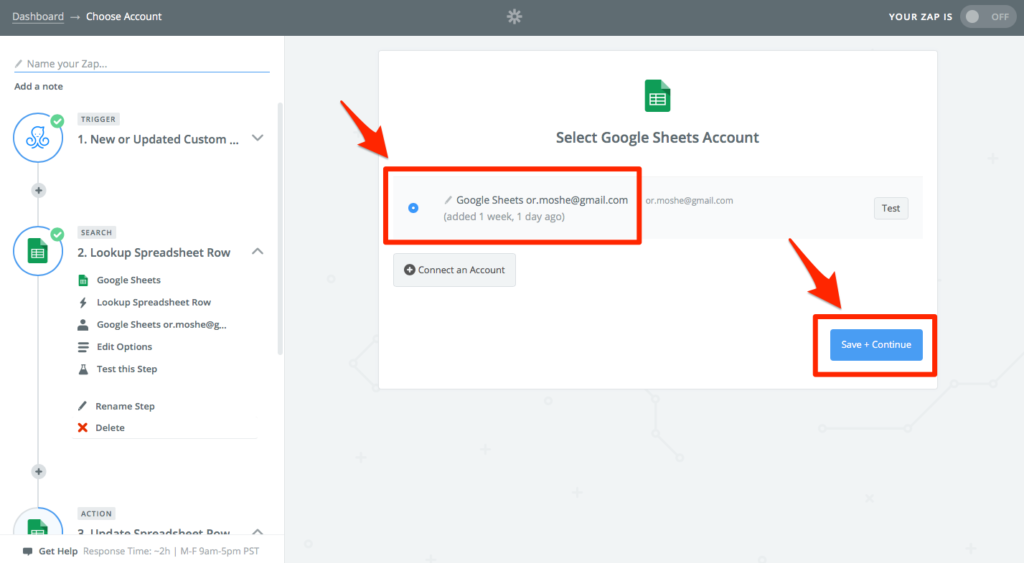Image resolution: width=1024 pixels, height=563 pixels.
Task: Click the Zapier gear logo in top bar
Action: coord(515,17)
